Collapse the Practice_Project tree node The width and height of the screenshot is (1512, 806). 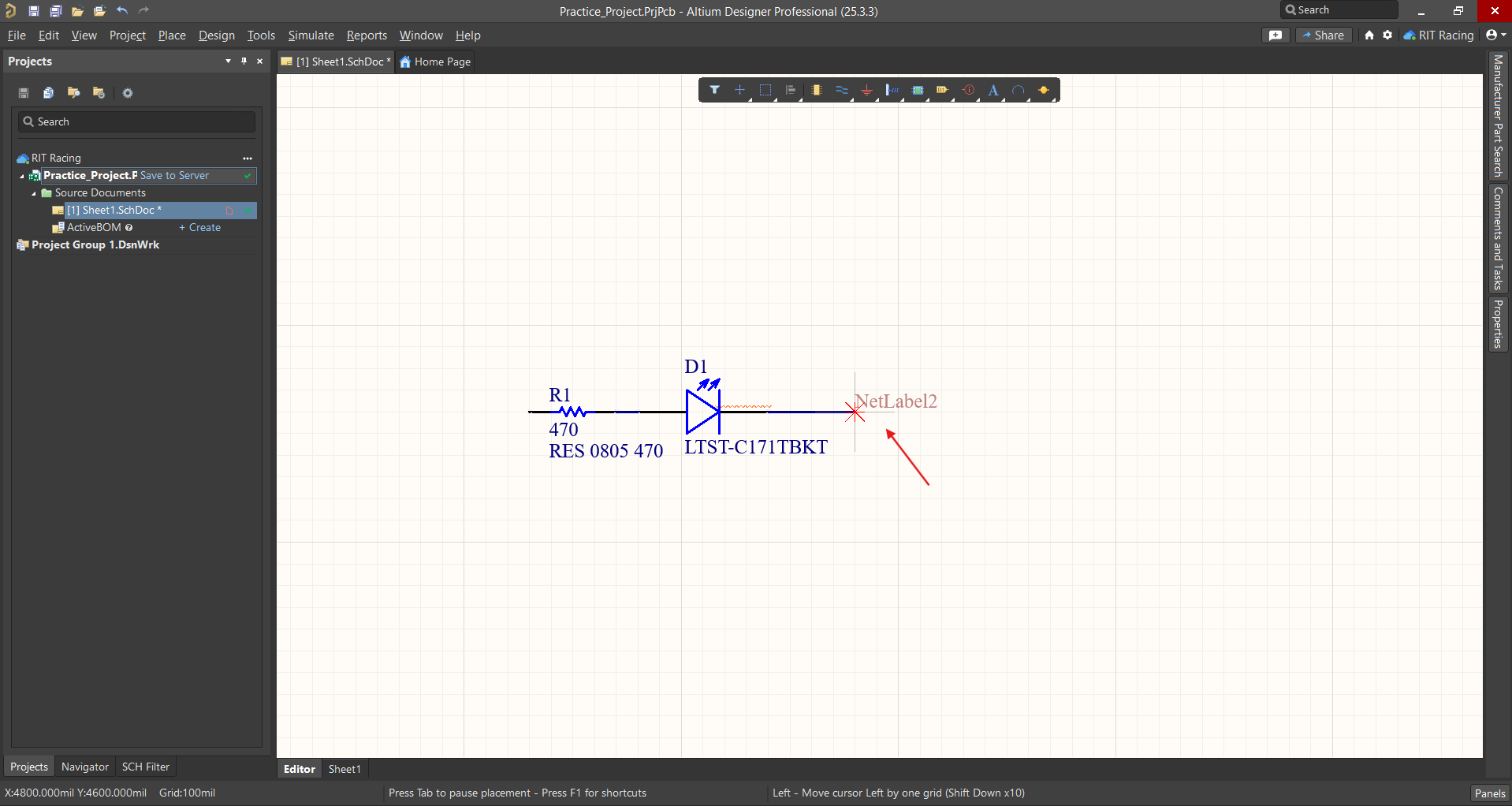pos(22,176)
